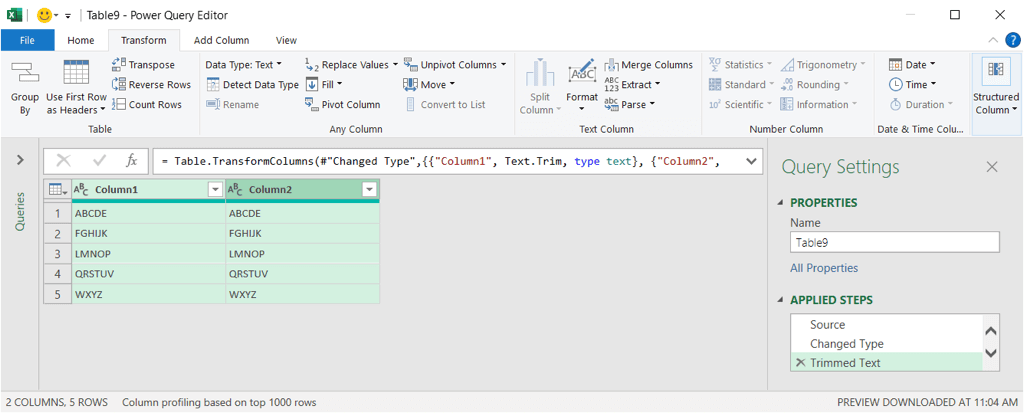Screen dimensions: 1024x413
Task: Collapse the APPLIED STEPS section
Action: (781, 300)
